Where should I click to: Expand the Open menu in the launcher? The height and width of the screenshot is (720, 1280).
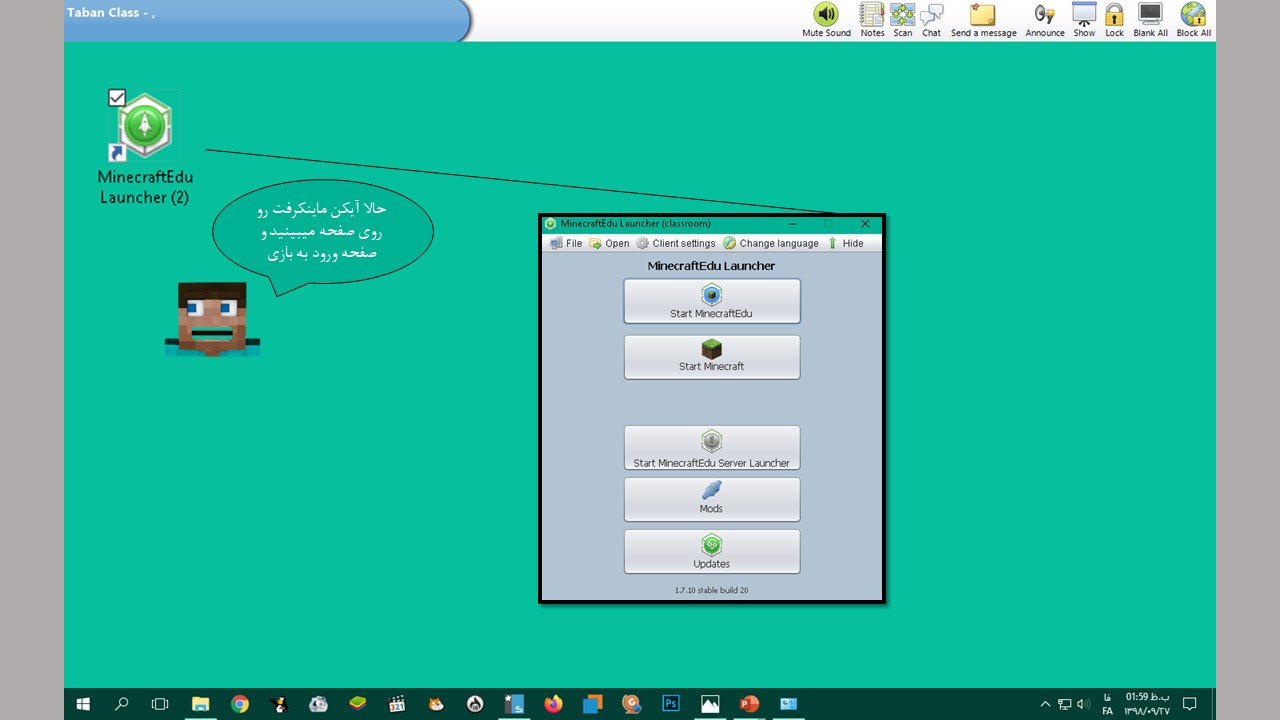(x=609, y=243)
